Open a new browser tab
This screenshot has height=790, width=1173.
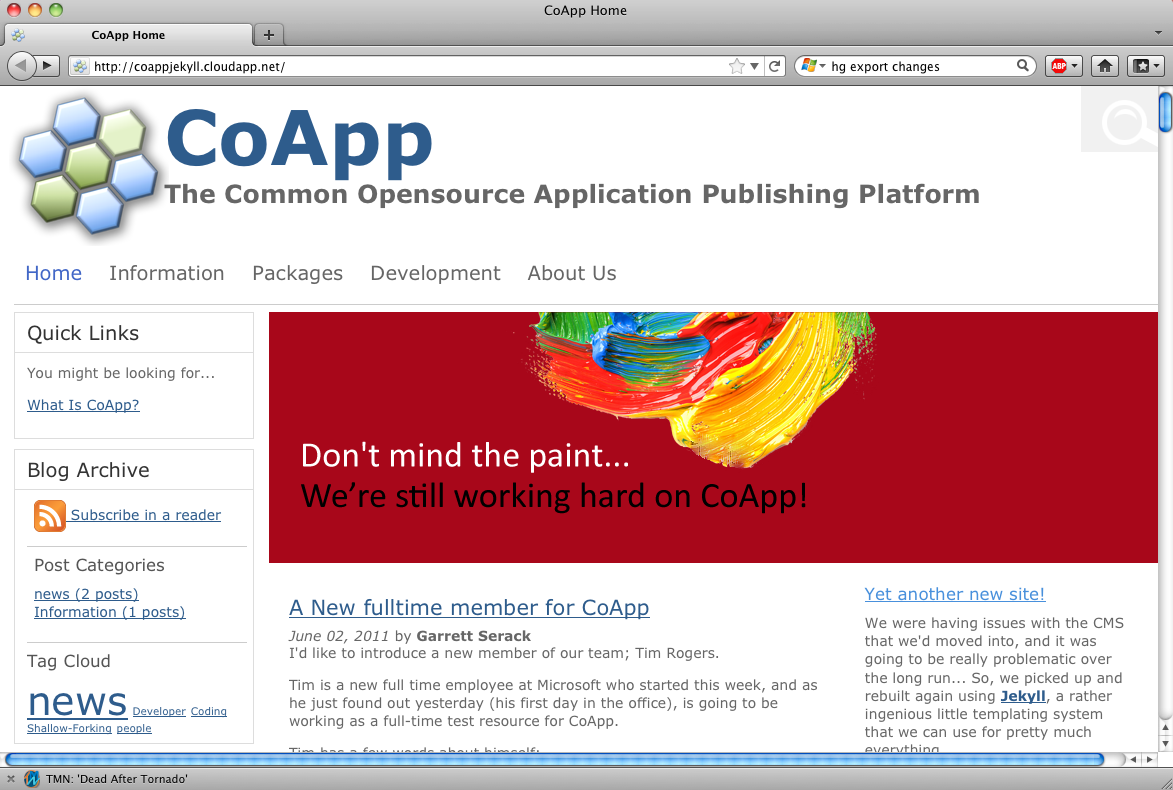pyautogui.click(x=268, y=35)
